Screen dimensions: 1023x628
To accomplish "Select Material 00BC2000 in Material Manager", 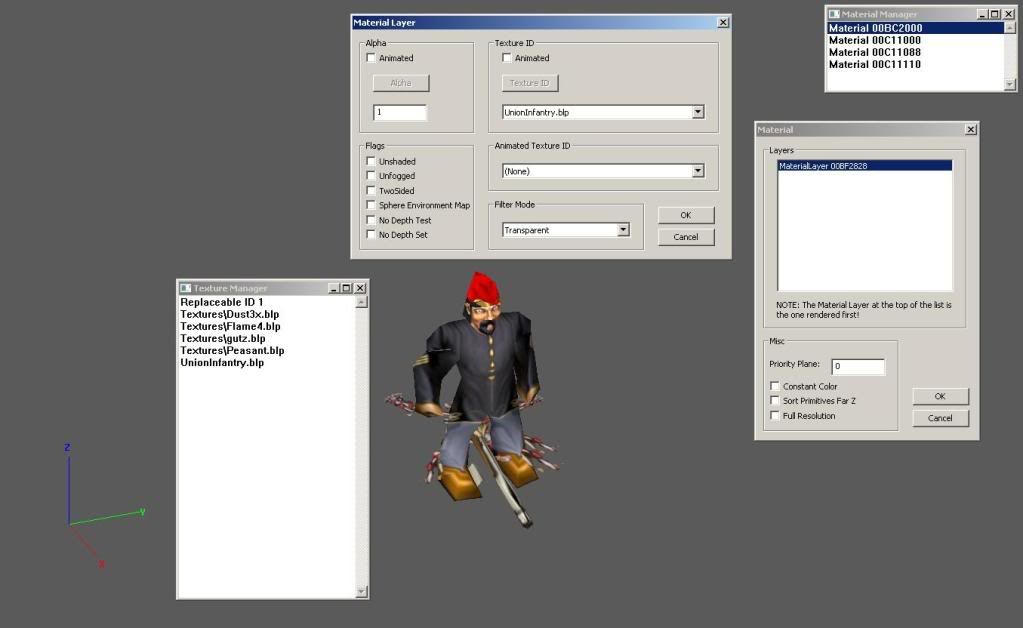I will pos(916,28).
